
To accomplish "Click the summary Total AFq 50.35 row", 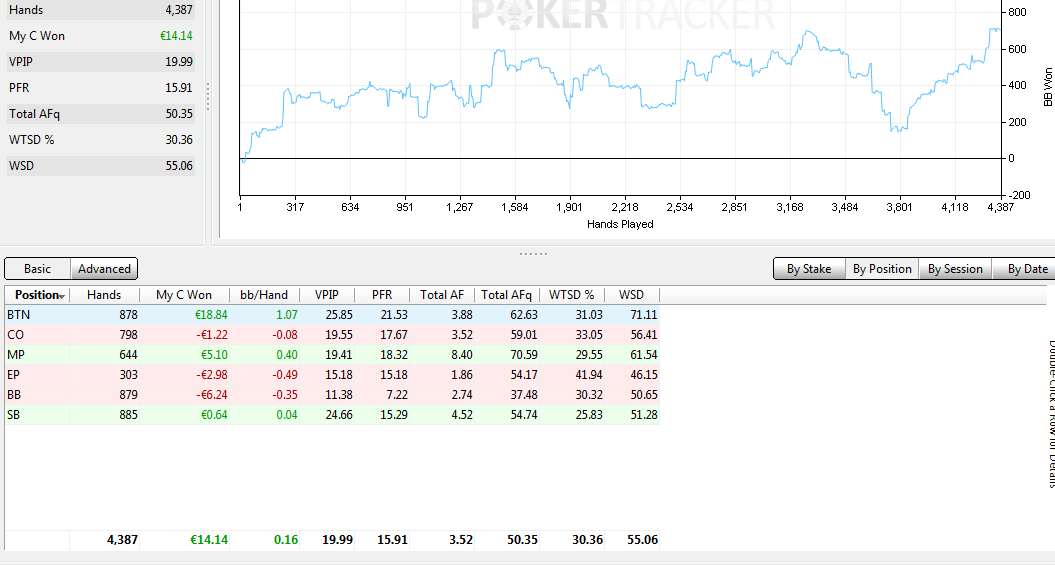I will (101, 114).
